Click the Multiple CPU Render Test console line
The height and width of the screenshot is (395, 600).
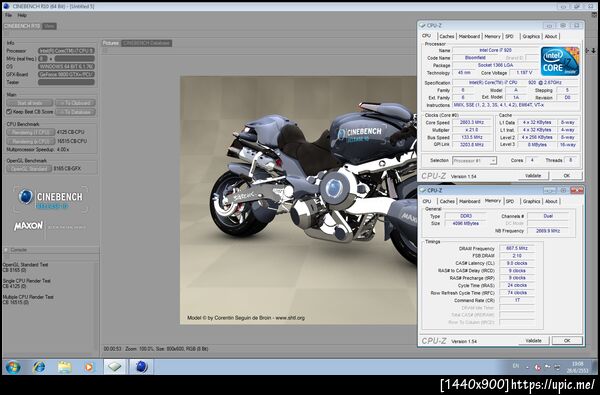tap(28, 297)
